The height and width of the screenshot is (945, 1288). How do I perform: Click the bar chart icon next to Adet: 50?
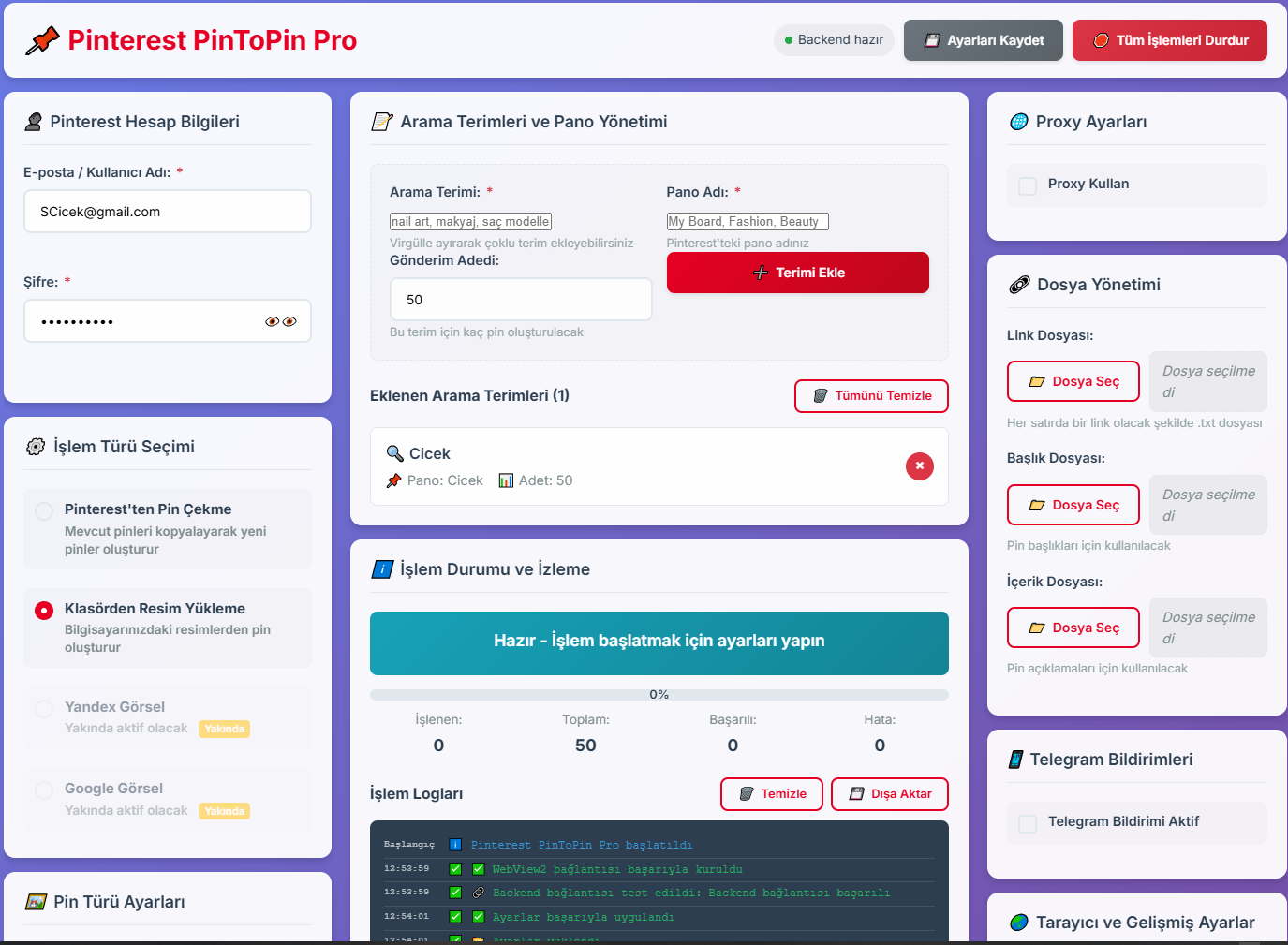506,480
